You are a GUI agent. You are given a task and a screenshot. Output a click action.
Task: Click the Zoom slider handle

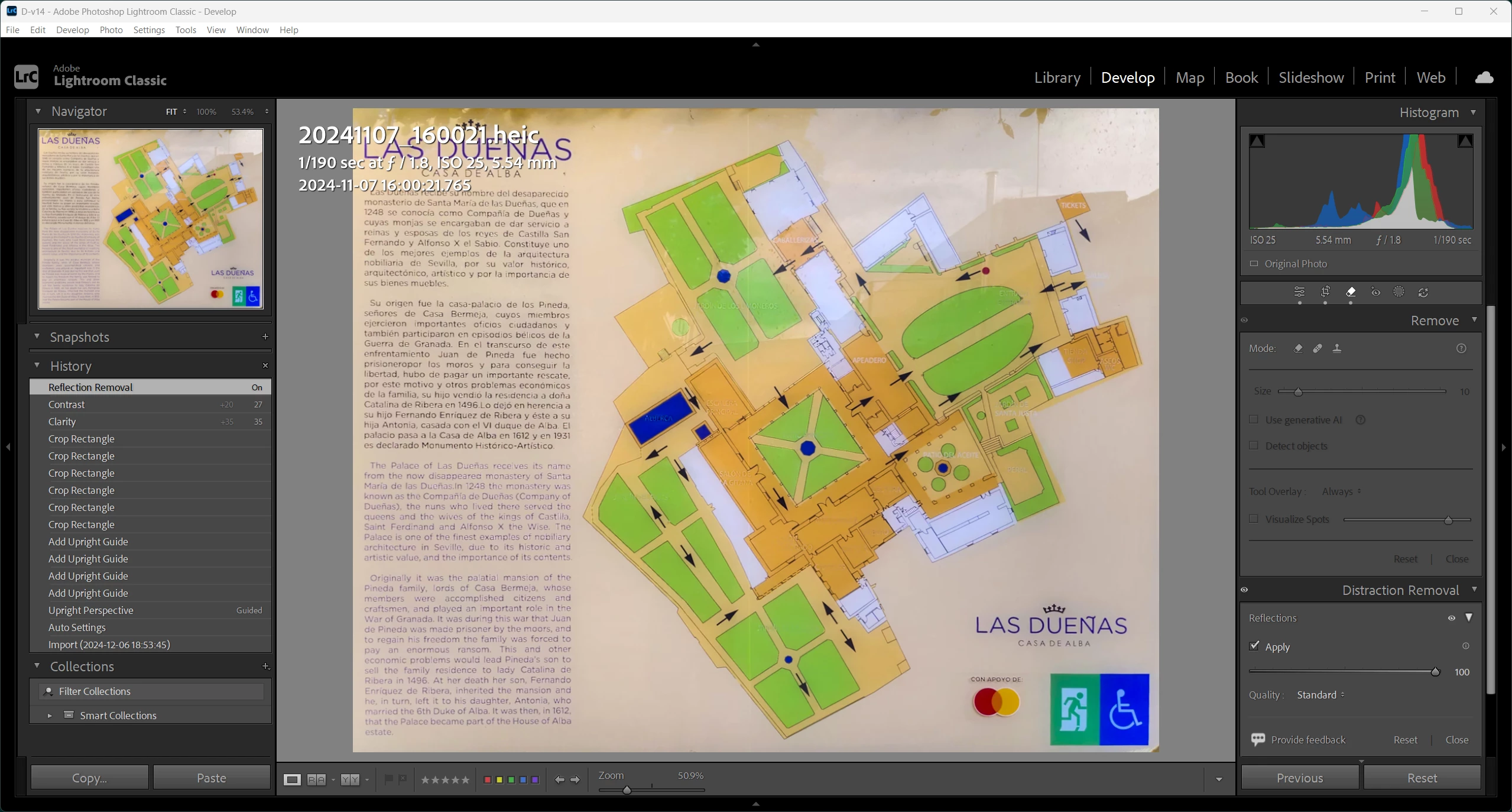click(x=627, y=790)
